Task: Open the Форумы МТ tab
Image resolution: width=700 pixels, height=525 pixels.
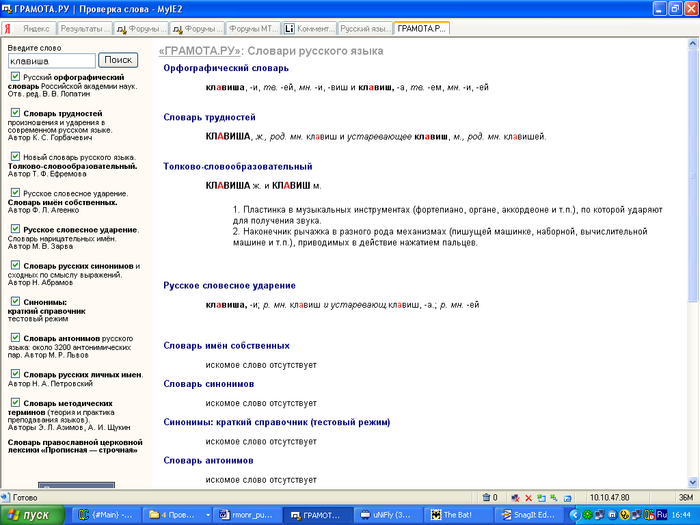Action: (x=254, y=29)
